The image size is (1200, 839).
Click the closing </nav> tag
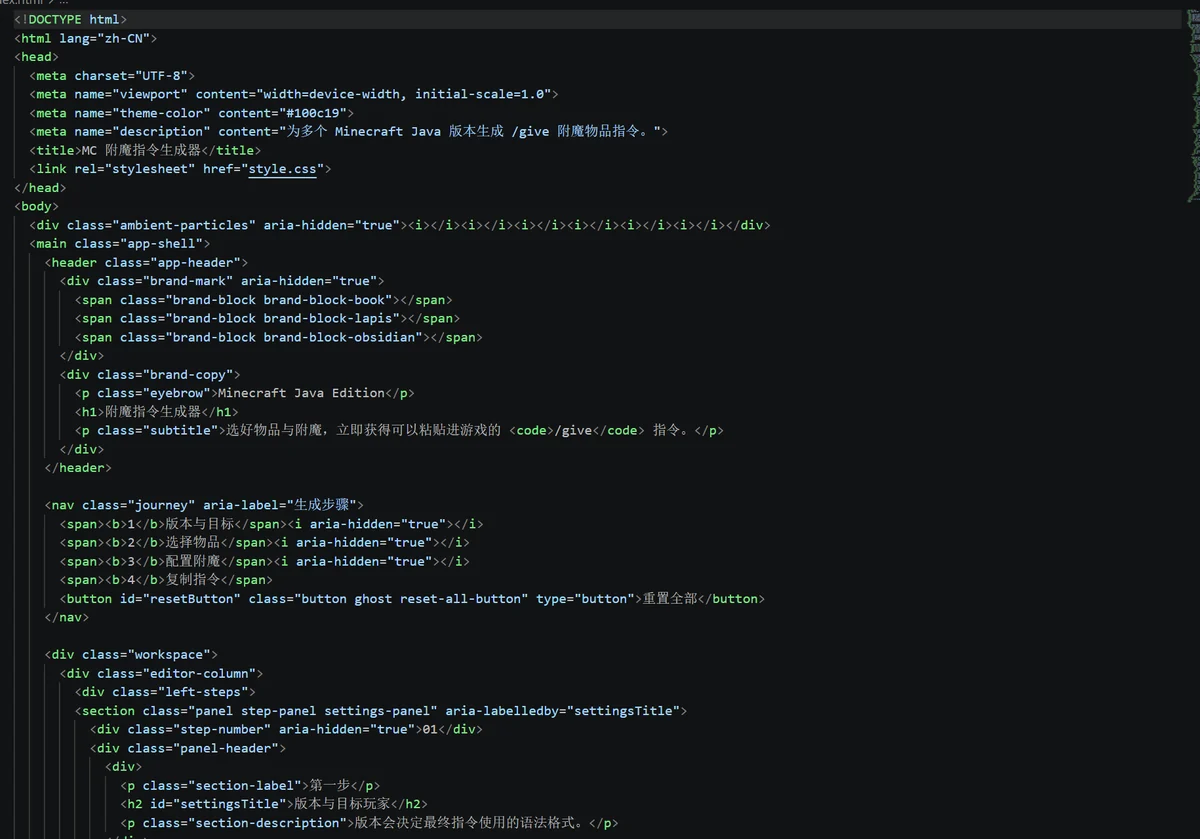tap(66, 617)
